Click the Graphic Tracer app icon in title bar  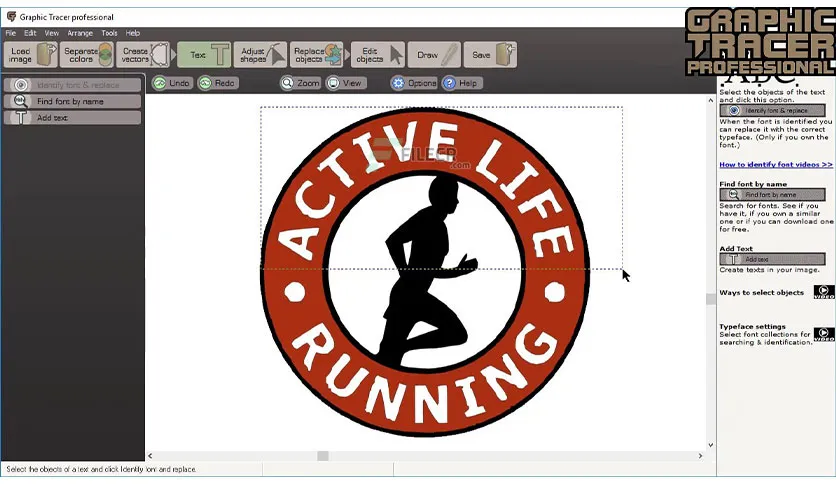pos(11,17)
